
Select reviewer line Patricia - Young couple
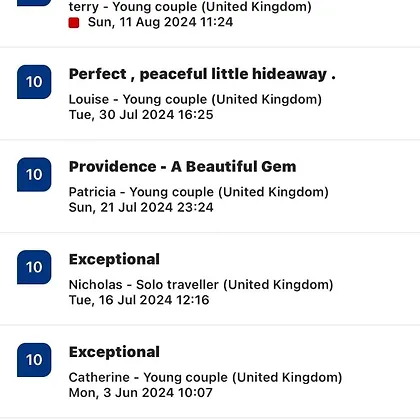coord(199,192)
